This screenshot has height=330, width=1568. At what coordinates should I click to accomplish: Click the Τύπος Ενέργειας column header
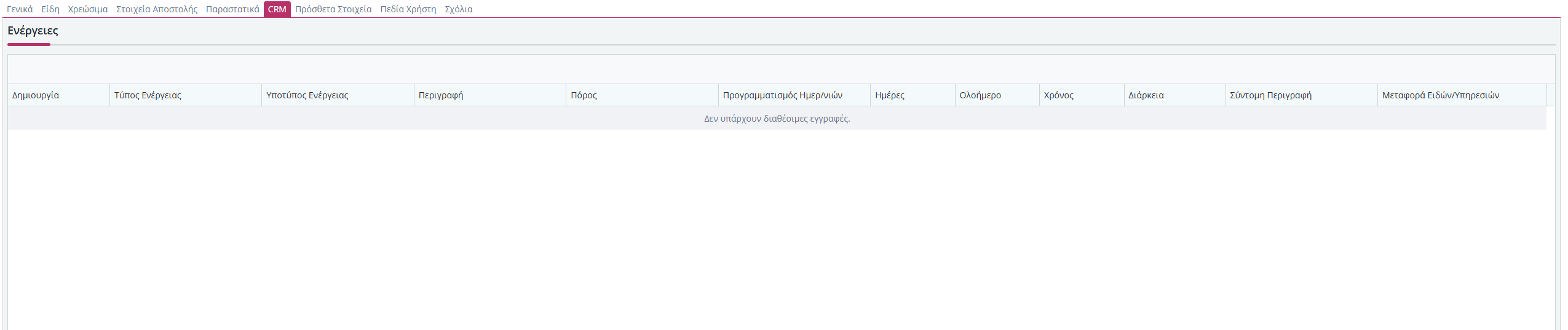pyautogui.click(x=148, y=95)
